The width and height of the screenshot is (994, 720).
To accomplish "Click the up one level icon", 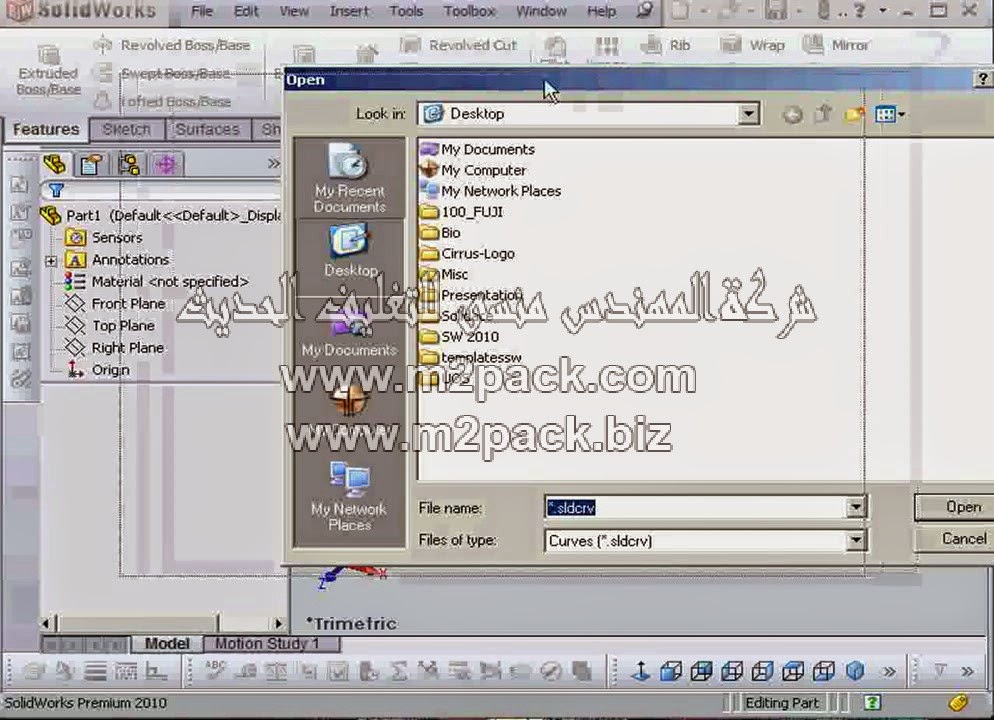I will click(x=823, y=115).
